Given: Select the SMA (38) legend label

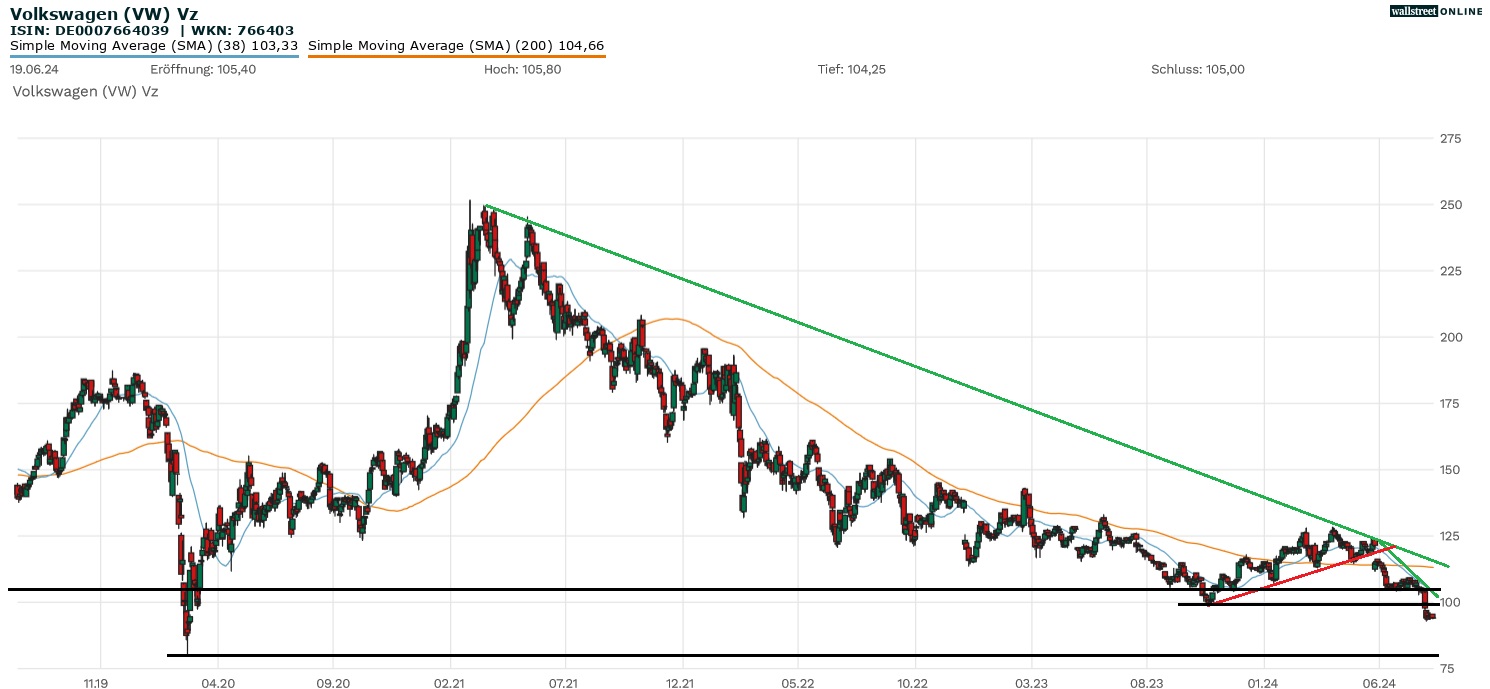Looking at the screenshot, I should [154, 46].
